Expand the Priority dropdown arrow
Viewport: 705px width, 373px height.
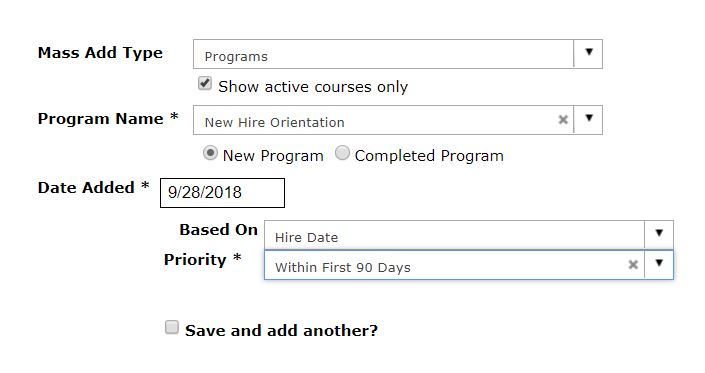click(659, 263)
